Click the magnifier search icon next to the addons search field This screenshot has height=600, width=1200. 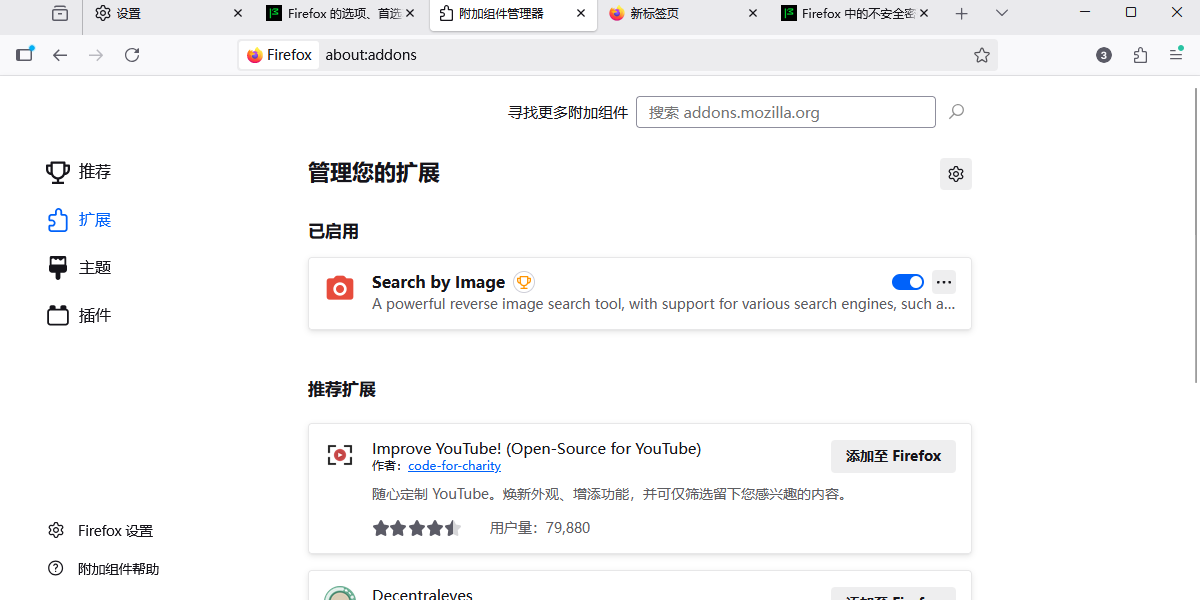tap(956, 112)
